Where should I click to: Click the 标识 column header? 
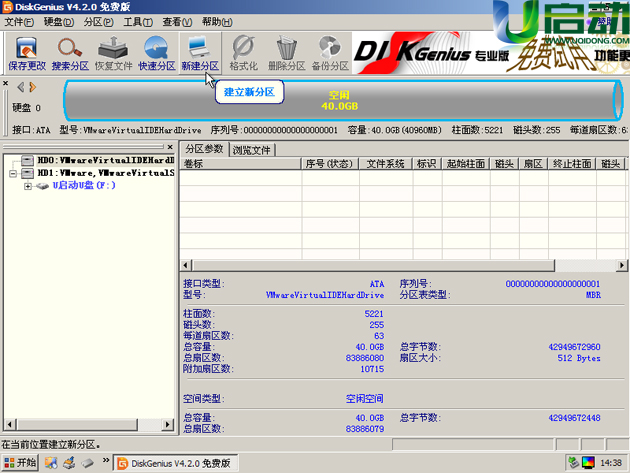pyautogui.click(x=427, y=164)
